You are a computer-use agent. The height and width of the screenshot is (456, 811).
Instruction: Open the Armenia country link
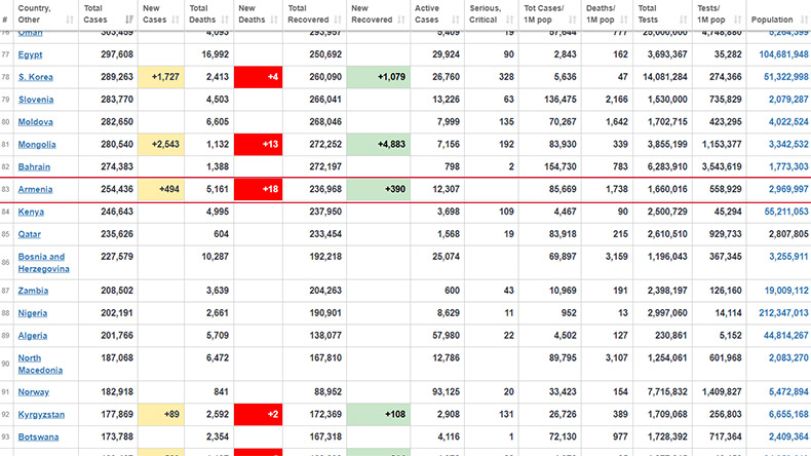coord(35,189)
